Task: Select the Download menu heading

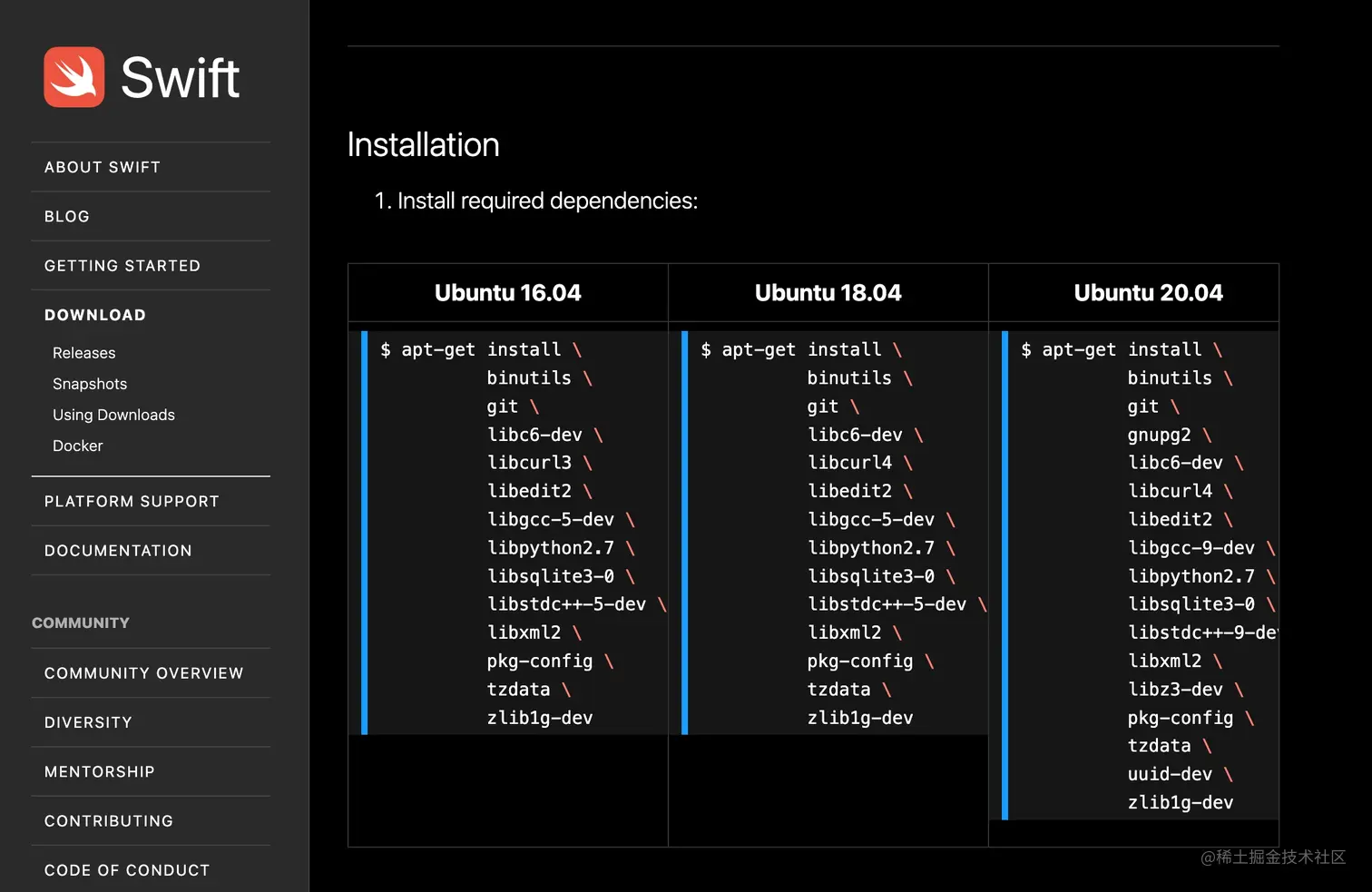Action: point(95,315)
